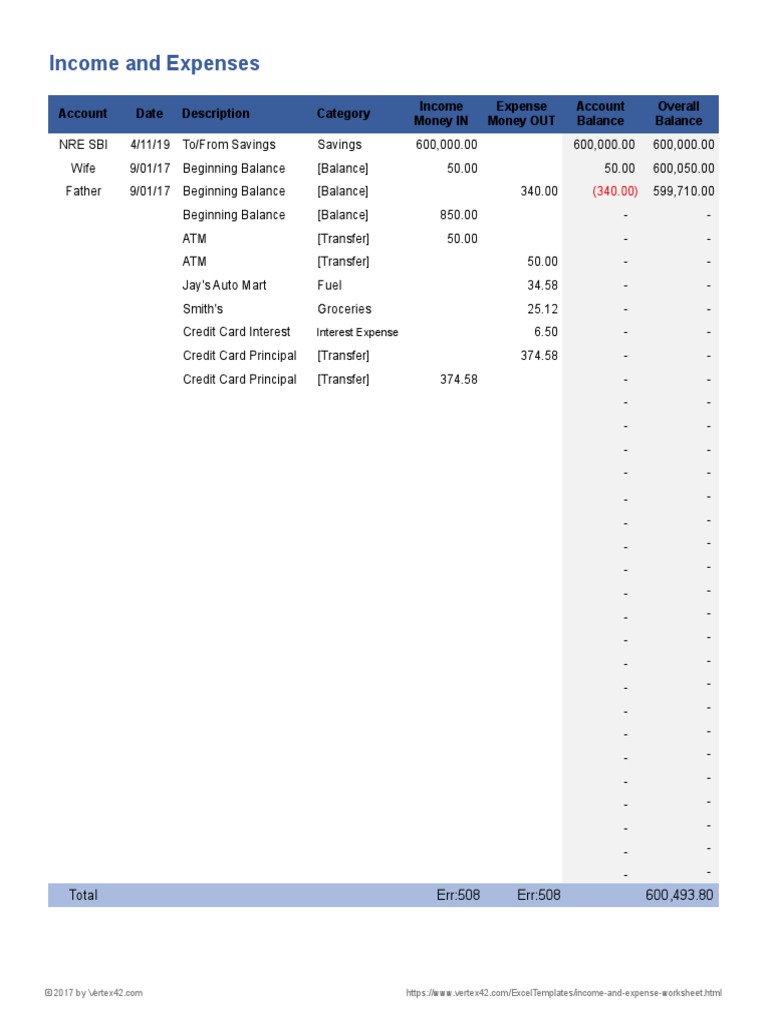Select the Expense Money OUT header
768x1024 pixels.
point(521,114)
